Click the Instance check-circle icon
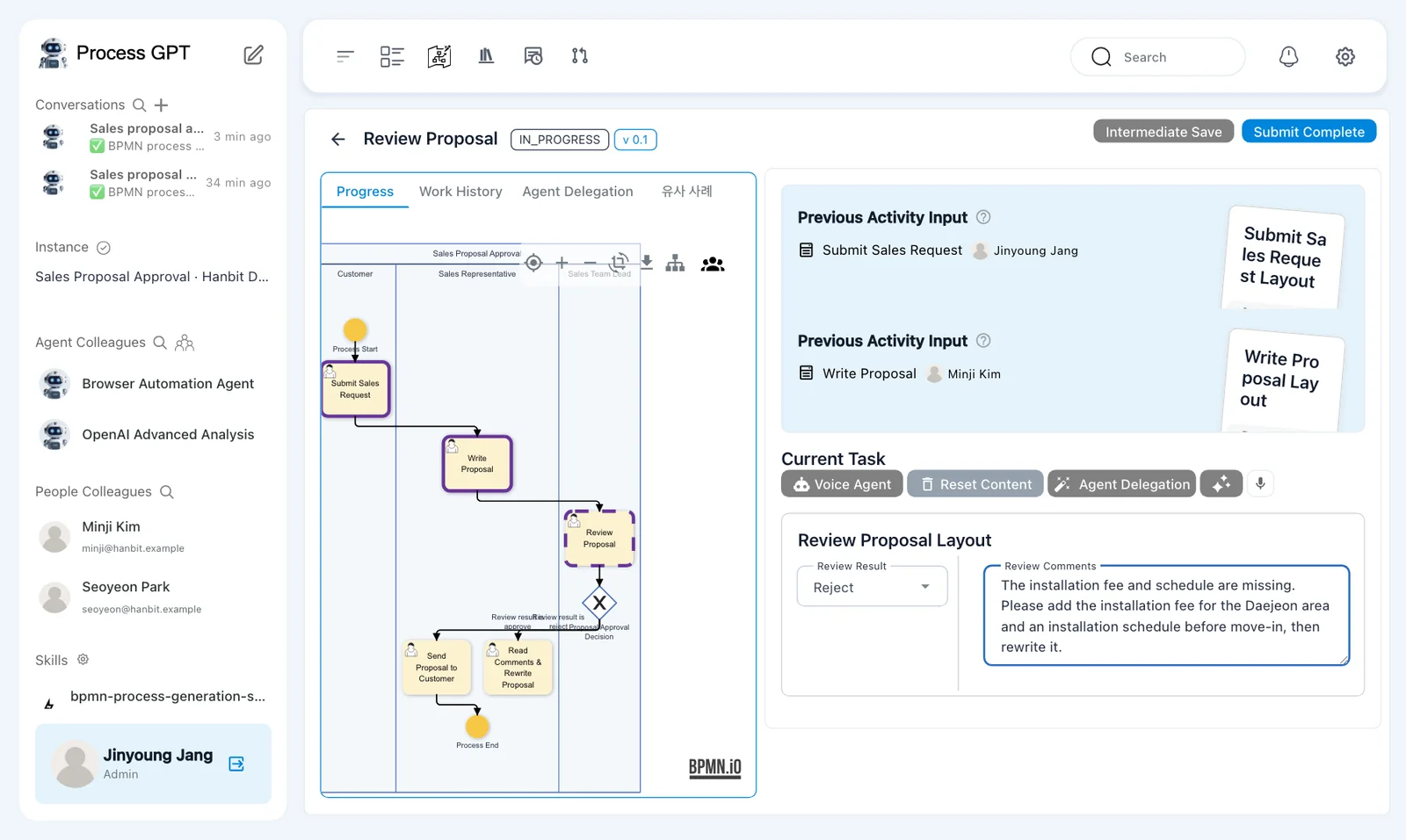Screen dimensions: 1406x840 [104, 248]
